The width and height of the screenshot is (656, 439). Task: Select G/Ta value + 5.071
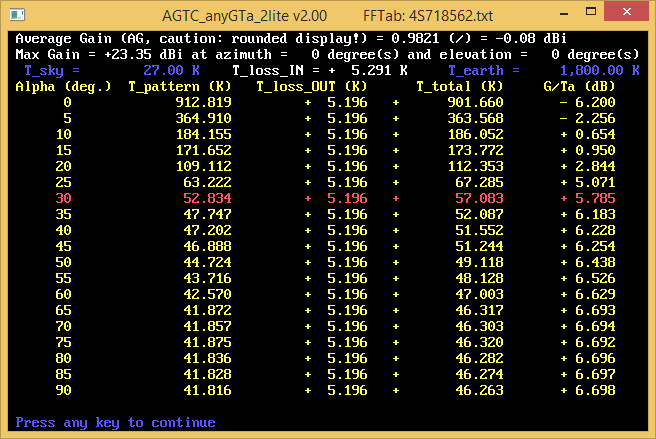pyautogui.click(x=587, y=182)
